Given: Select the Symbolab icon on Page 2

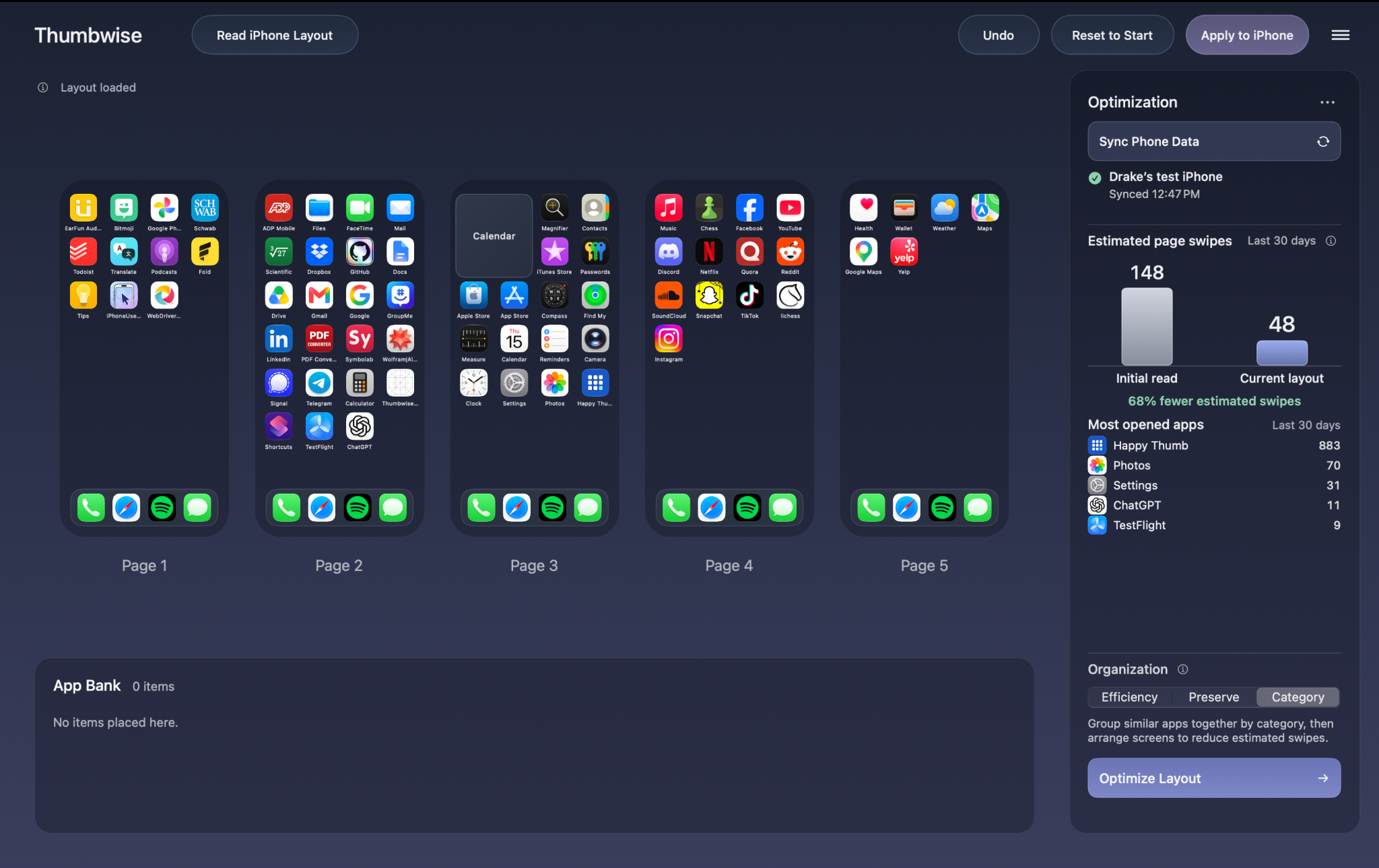Looking at the screenshot, I should coord(360,339).
